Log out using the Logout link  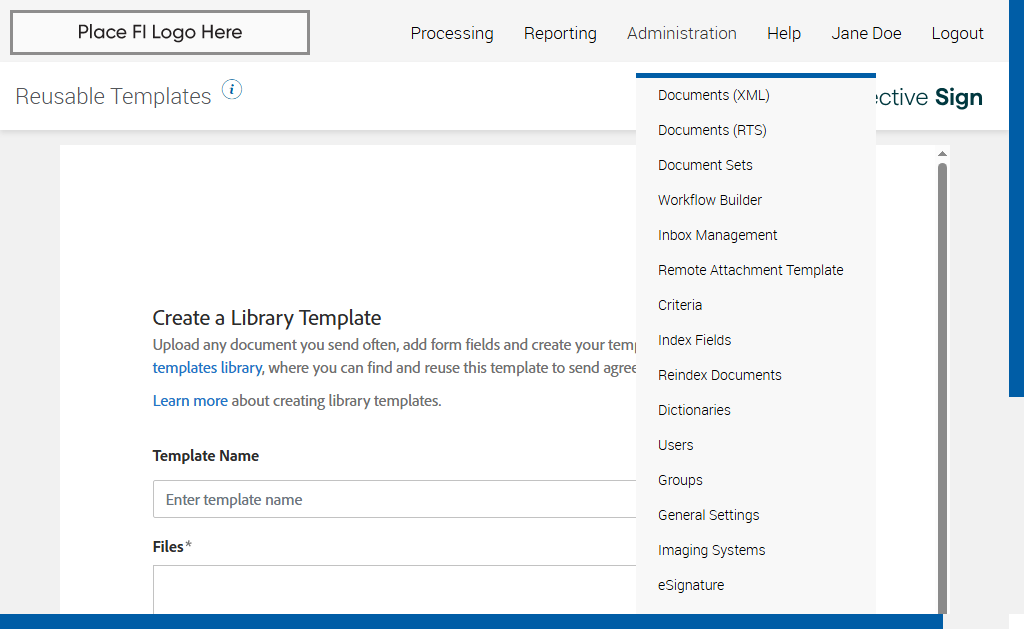tap(957, 33)
